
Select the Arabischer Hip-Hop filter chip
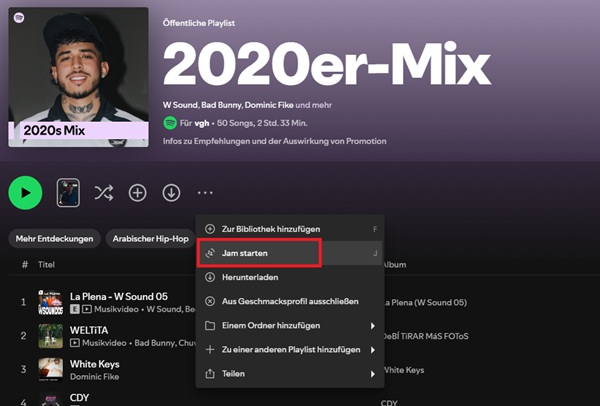(x=150, y=239)
